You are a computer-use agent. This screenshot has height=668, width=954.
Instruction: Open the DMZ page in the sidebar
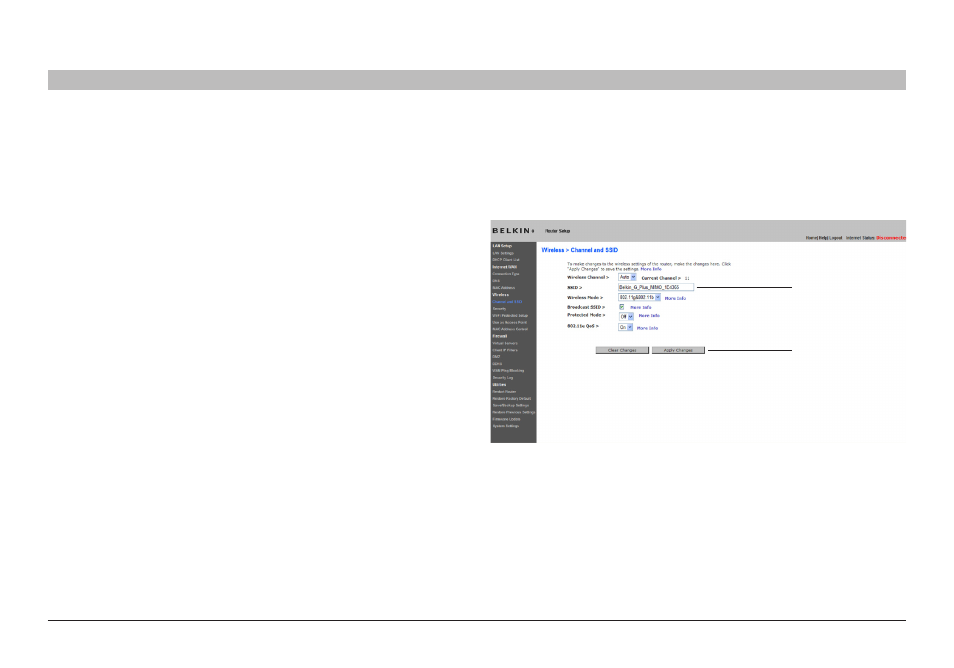pyautogui.click(x=496, y=357)
